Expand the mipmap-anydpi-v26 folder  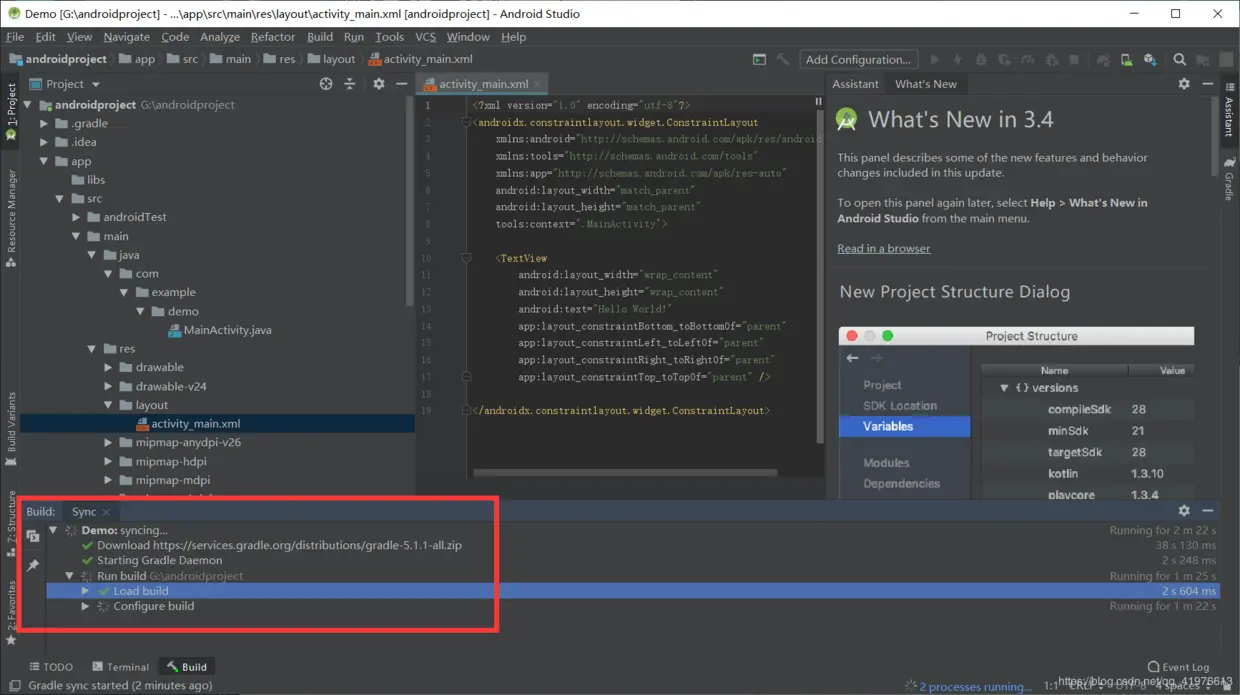(x=108, y=442)
